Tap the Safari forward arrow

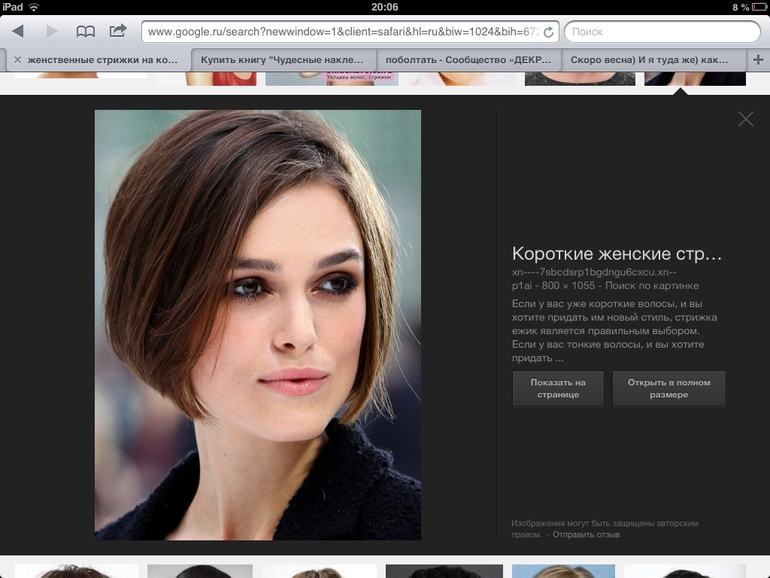pos(51,32)
